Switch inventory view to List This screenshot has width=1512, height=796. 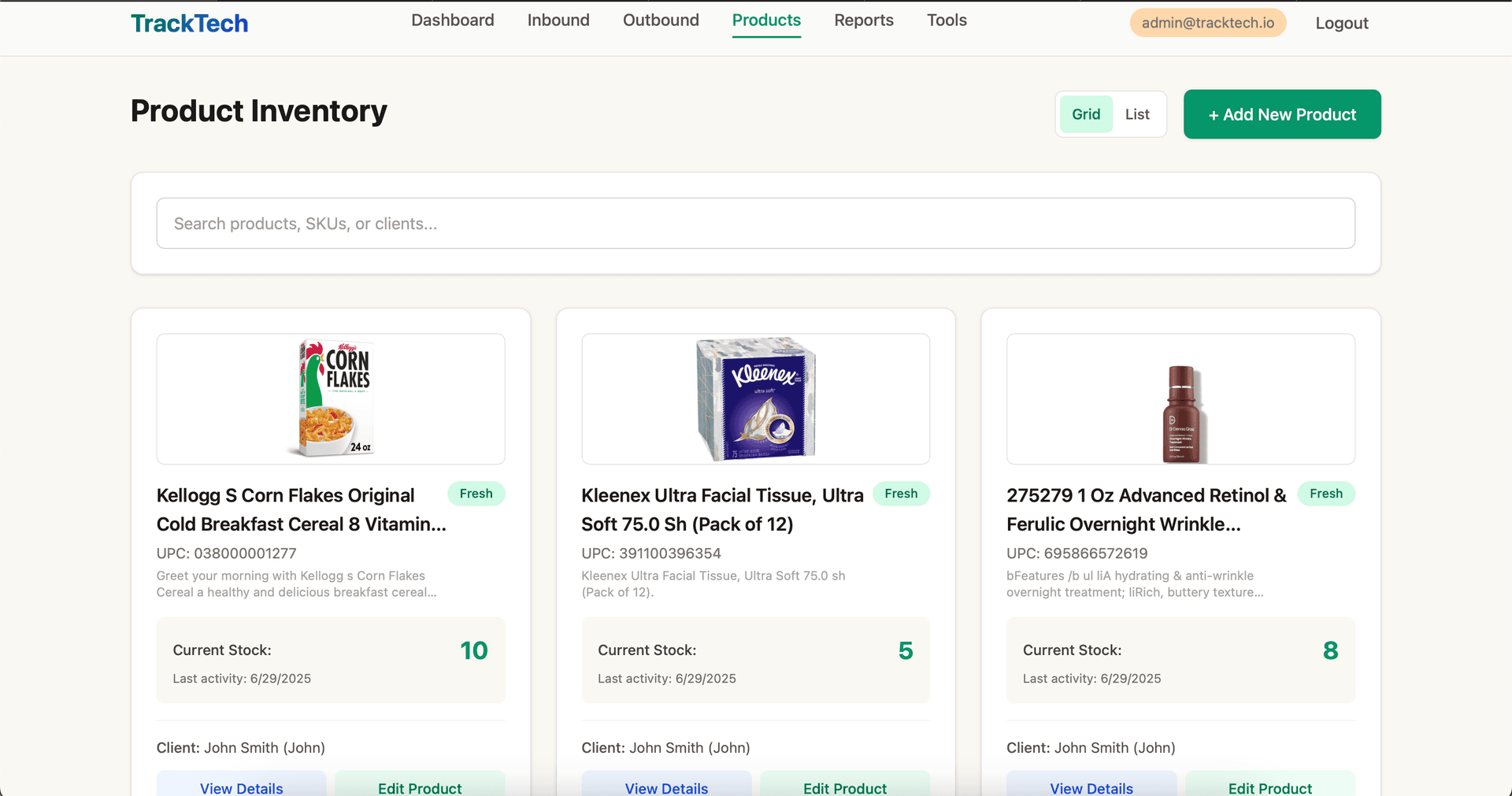pyautogui.click(x=1136, y=113)
